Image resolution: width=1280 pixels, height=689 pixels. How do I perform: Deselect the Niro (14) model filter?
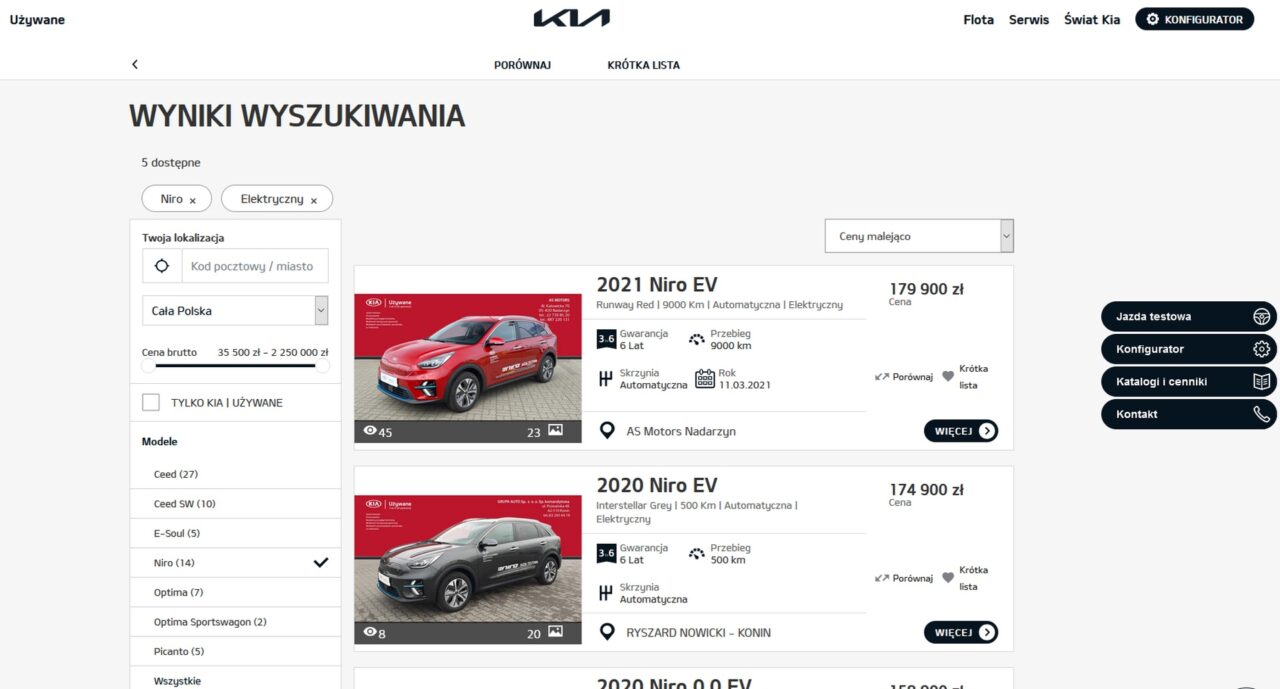coord(235,563)
